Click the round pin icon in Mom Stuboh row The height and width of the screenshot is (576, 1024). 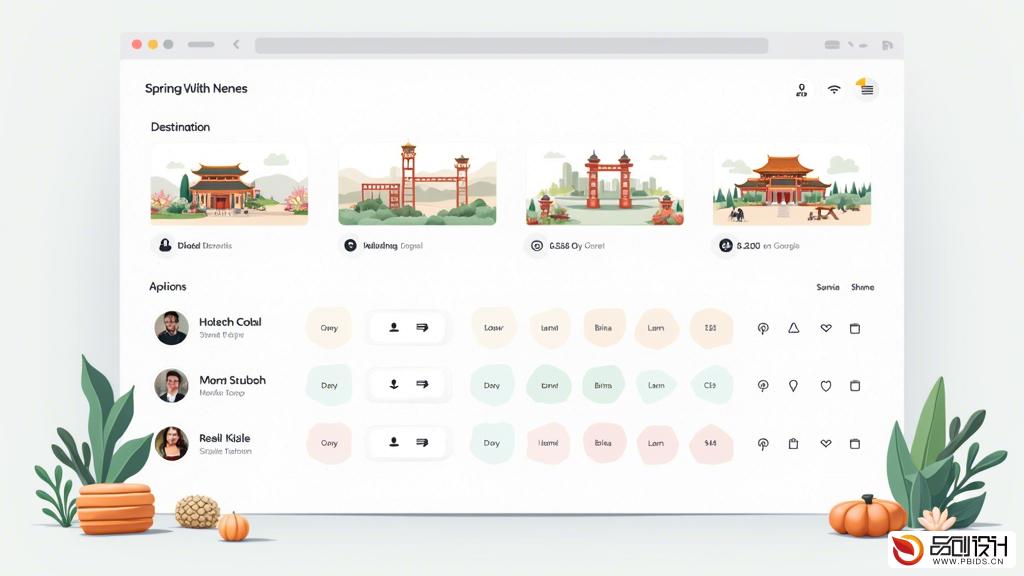[x=763, y=386]
